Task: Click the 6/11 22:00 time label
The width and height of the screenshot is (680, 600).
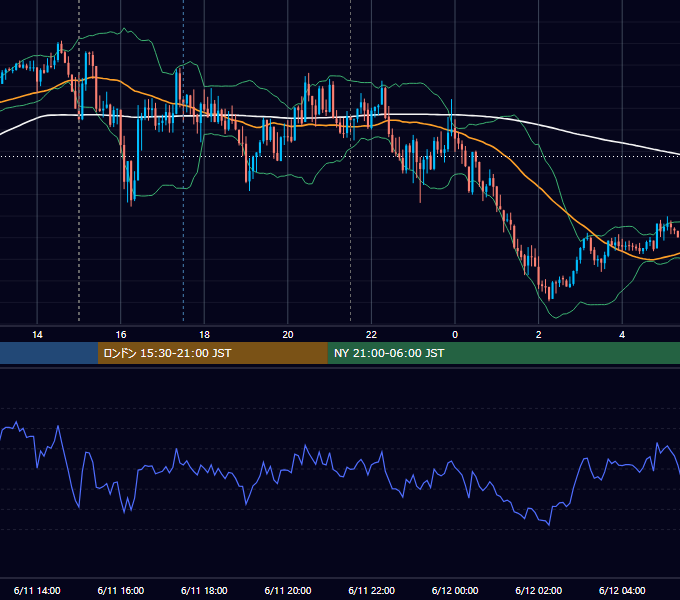Action: [372, 590]
